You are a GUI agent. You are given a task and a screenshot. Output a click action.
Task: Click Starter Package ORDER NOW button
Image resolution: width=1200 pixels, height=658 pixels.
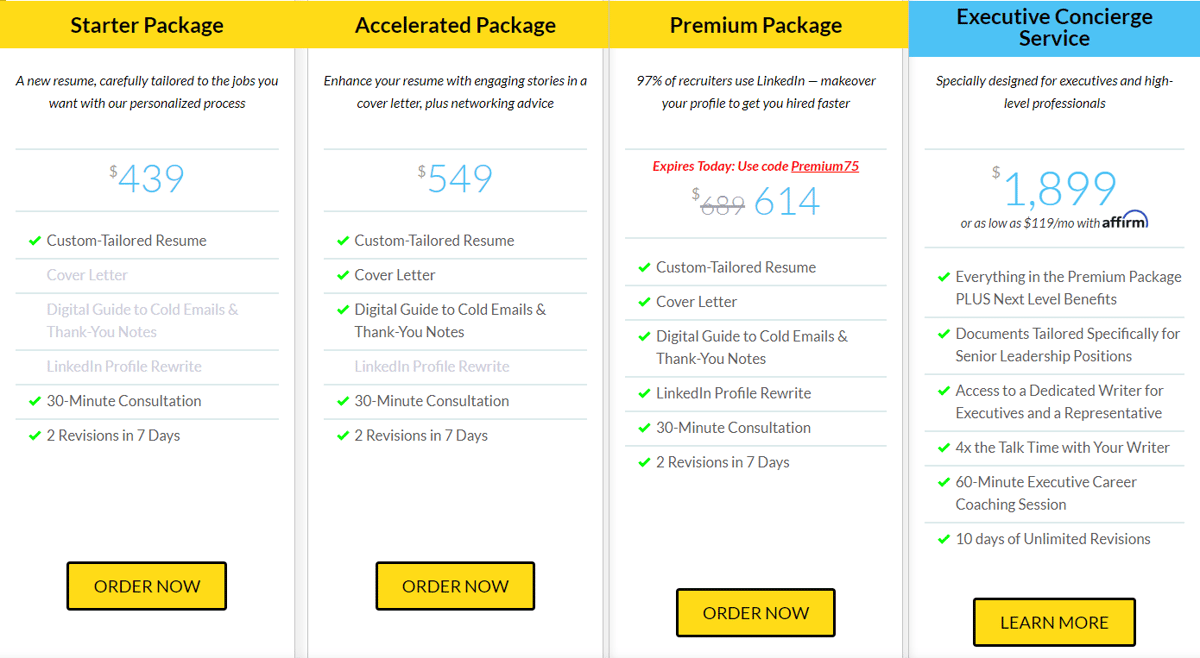click(147, 586)
